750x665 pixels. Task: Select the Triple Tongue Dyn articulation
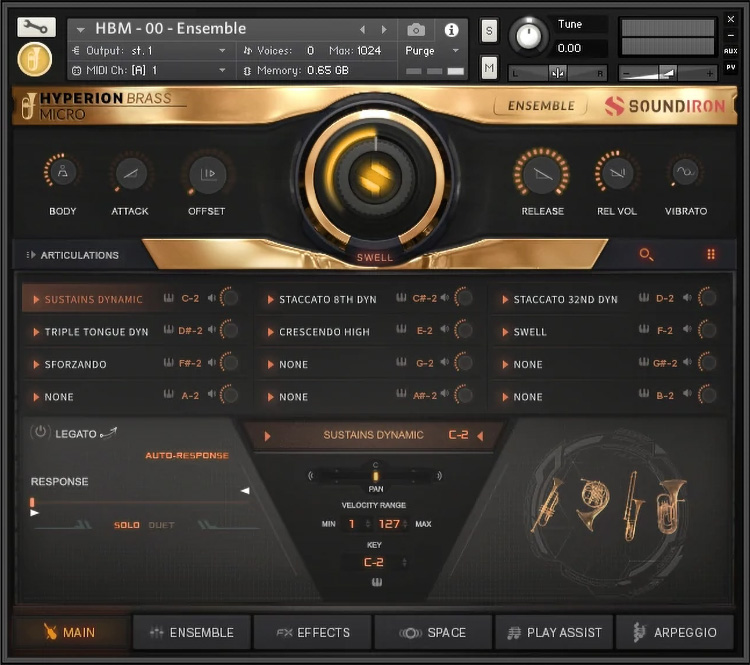pos(96,332)
